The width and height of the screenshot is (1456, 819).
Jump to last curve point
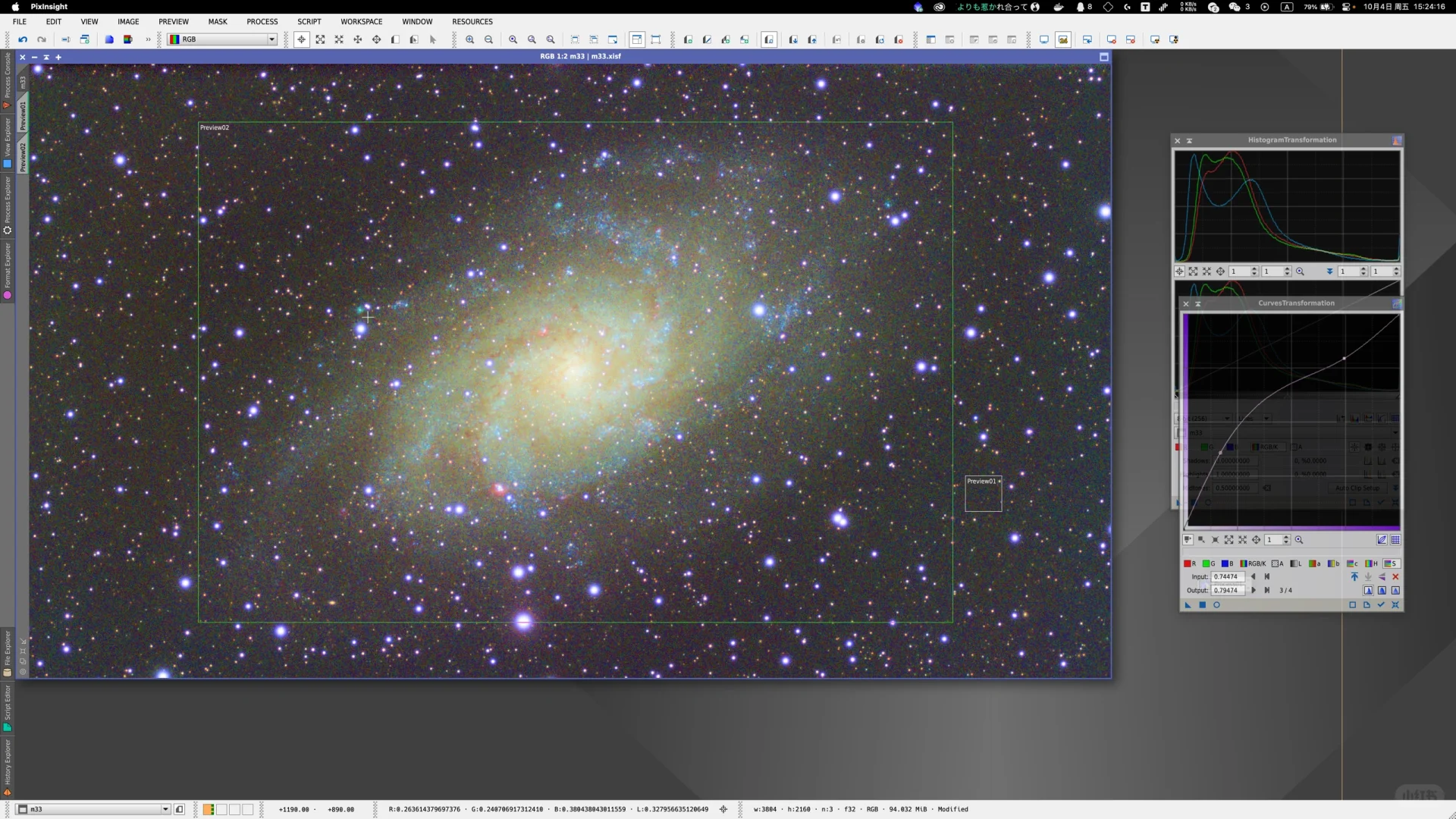click(x=1266, y=590)
